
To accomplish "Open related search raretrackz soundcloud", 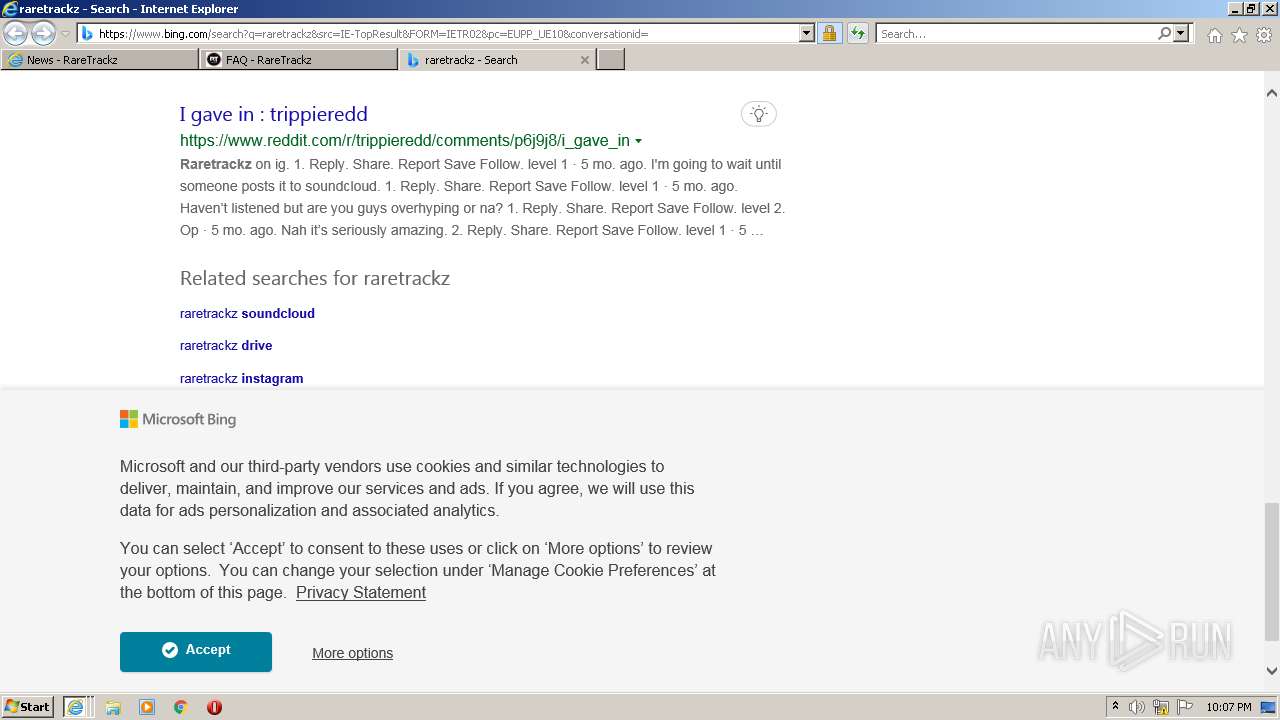I will 247,313.
